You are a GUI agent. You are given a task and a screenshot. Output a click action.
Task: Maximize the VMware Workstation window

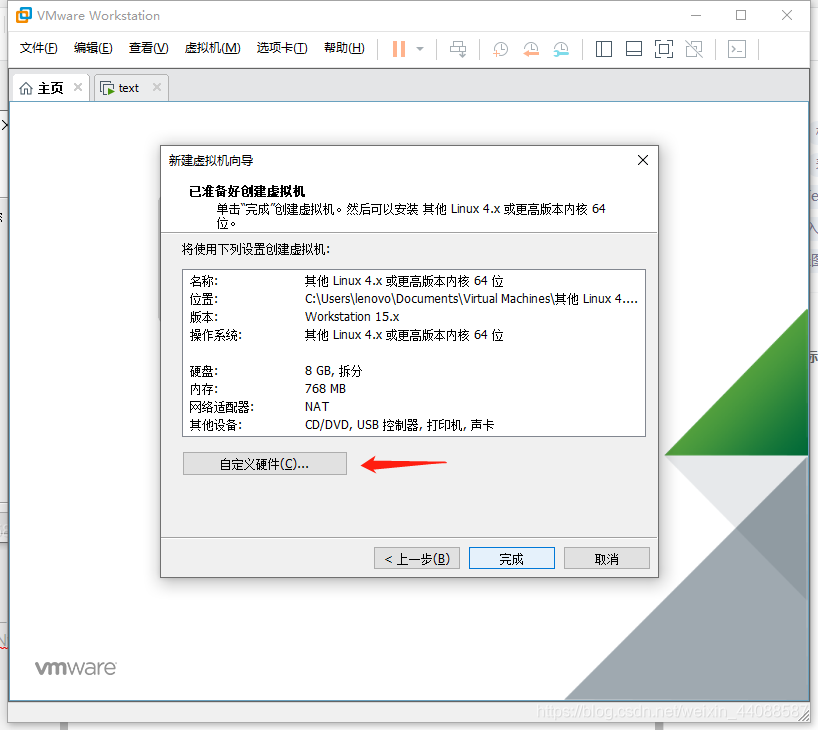click(x=741, y=15)
